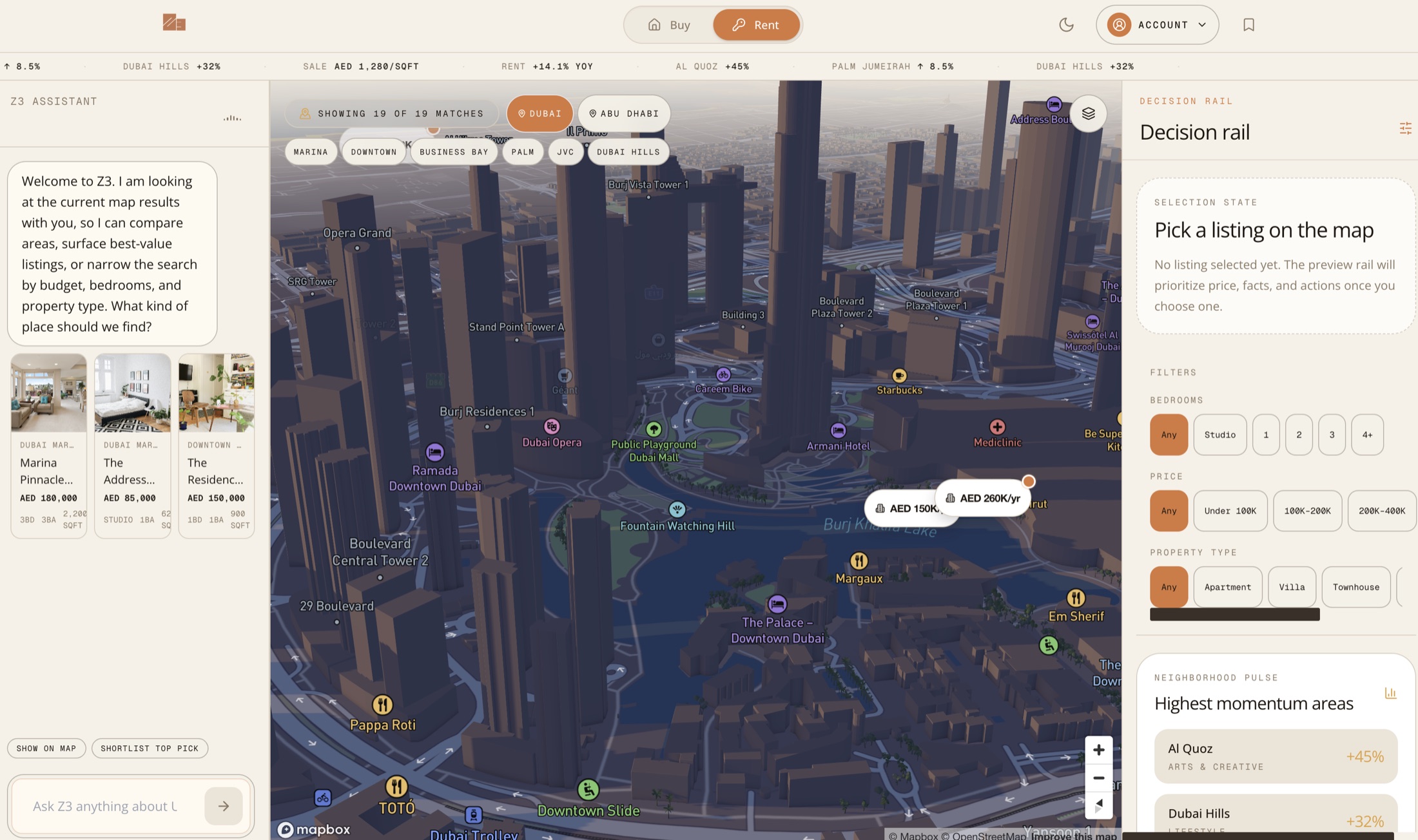
Task: Click the map zoom out minus
Action: tap(1098, 778)
